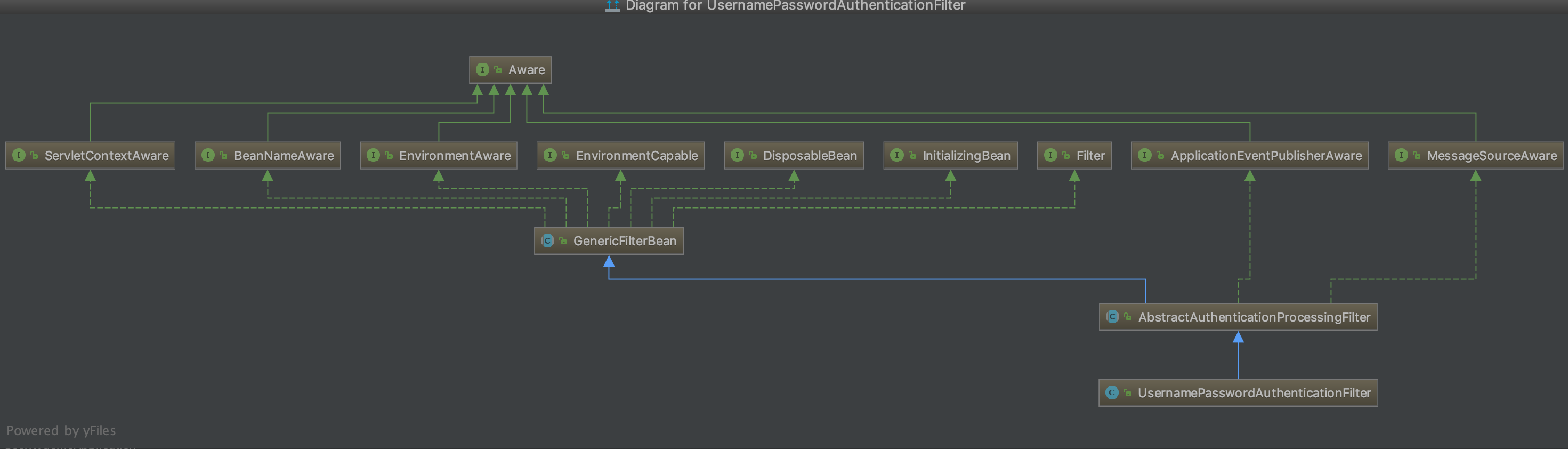Viewport: 1568px width, 449px height.
Task: Click the interface icon beside DisposableBean
Action: click(x=737, y=155)
